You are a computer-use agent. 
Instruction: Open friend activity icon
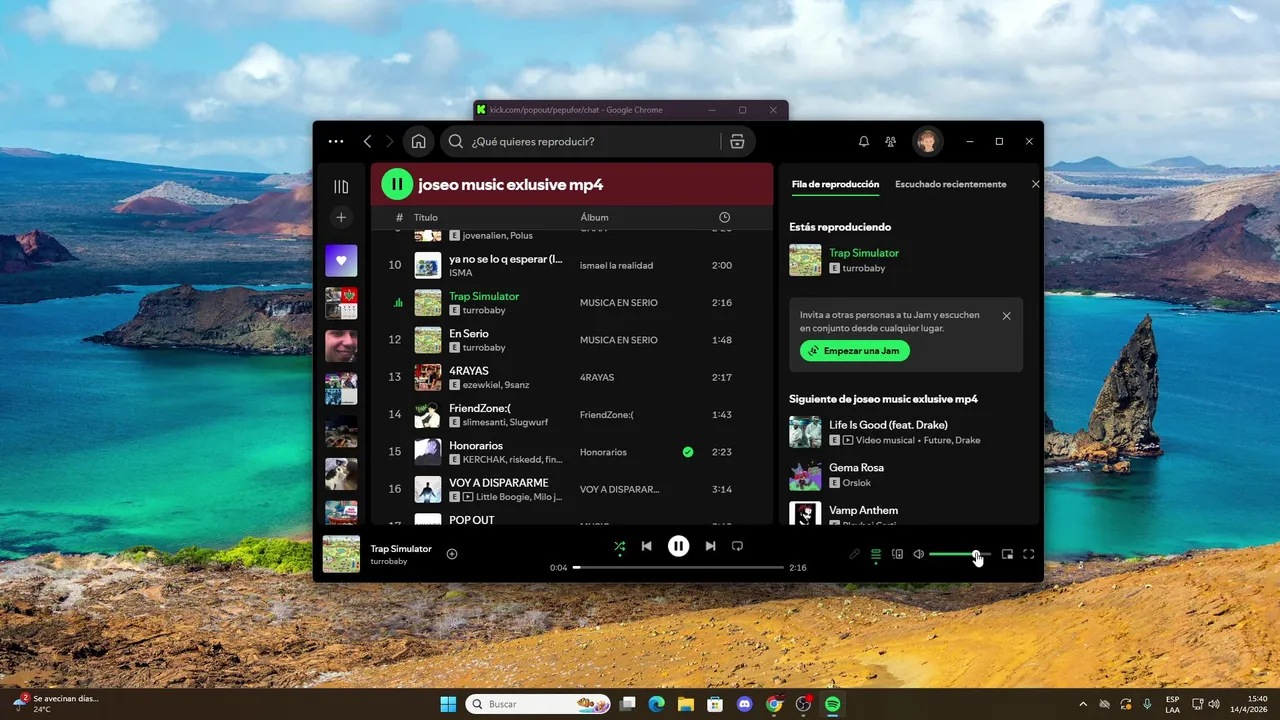pos(890,142)
